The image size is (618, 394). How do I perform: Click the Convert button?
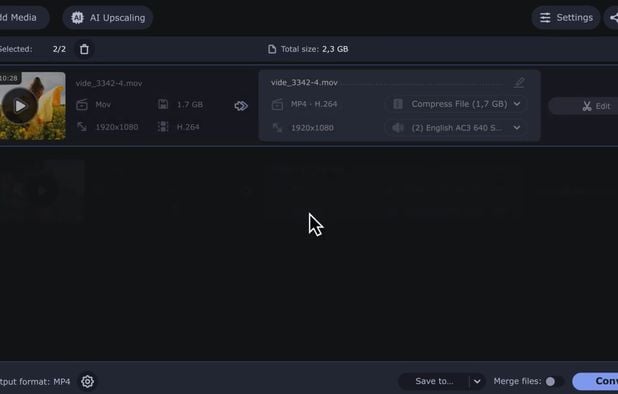[595, 381]
